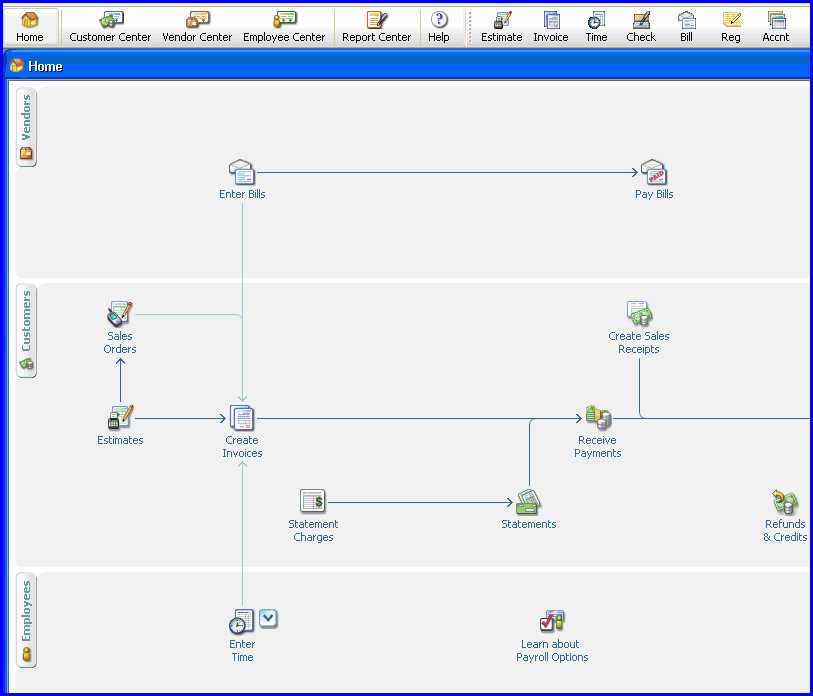Viewport: 813px width, 696px height.
Task: Click the Check toolbar button
Action: pos(641,27)
